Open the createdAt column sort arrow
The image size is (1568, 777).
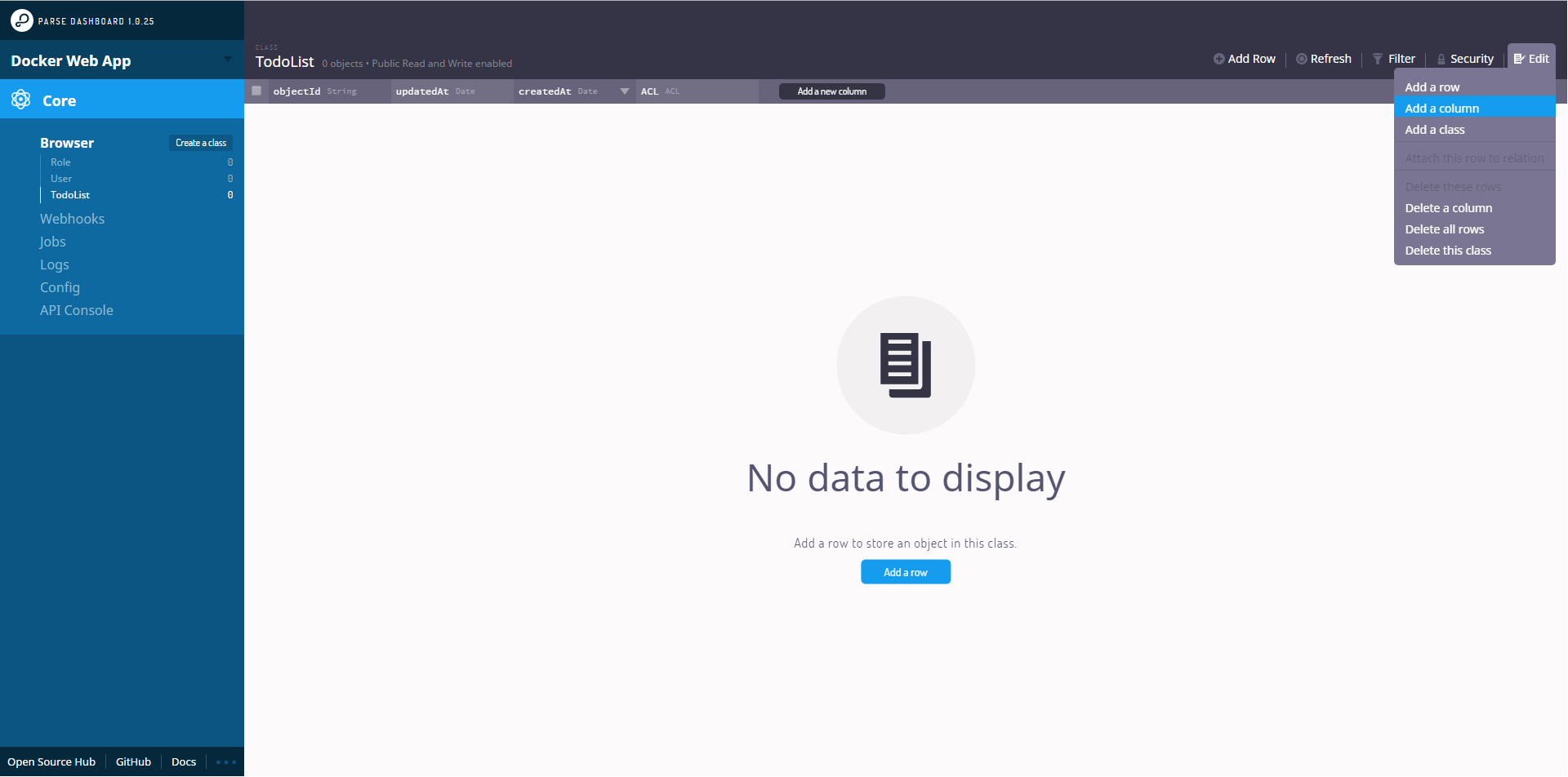coord(625,91)
